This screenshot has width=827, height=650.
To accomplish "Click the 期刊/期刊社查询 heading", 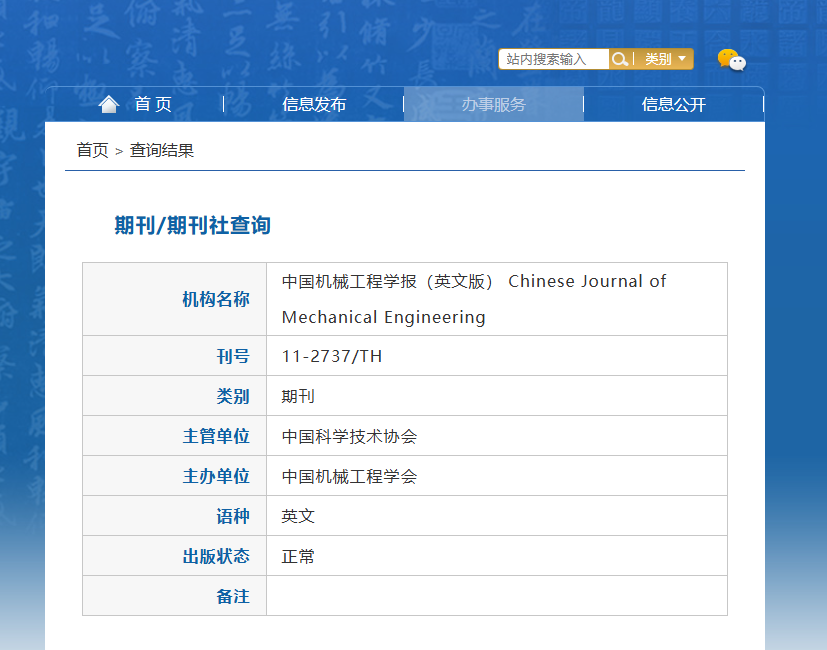I will point(193,225).
